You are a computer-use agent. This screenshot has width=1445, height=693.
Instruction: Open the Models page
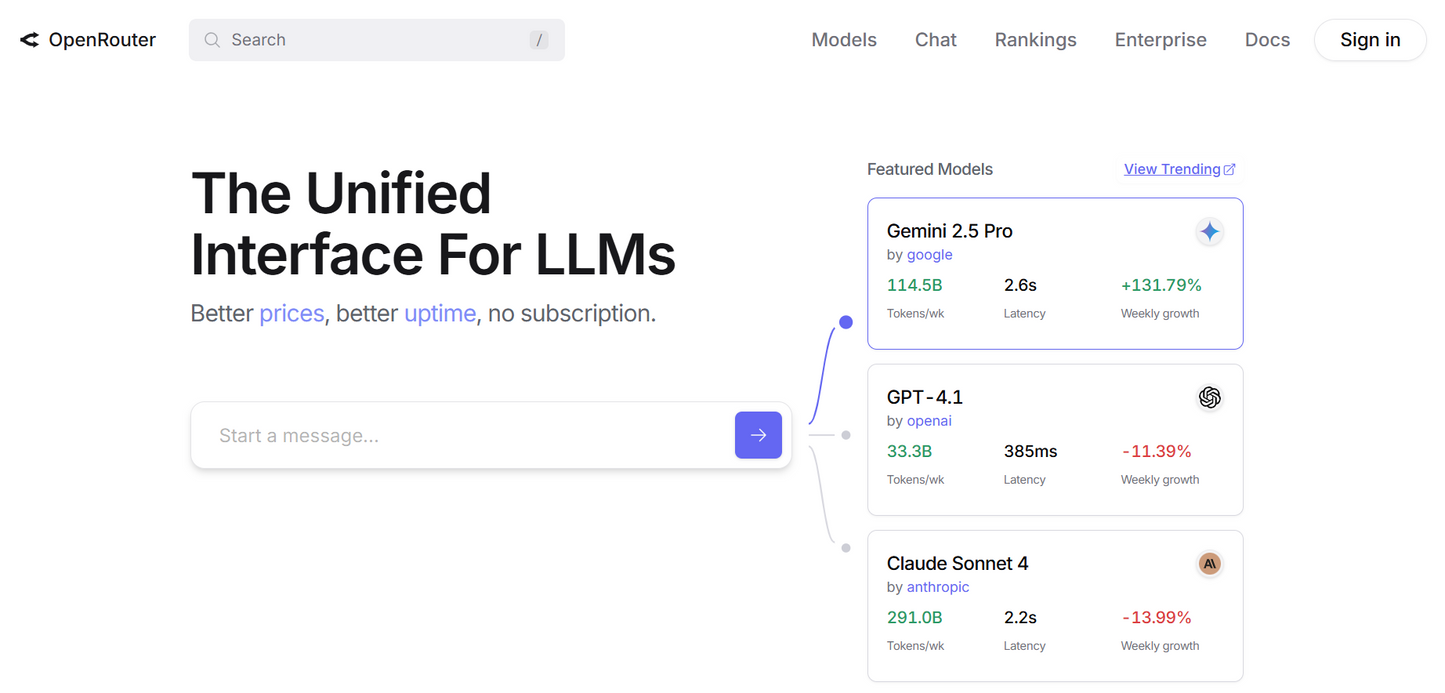[x=844, y=40]
